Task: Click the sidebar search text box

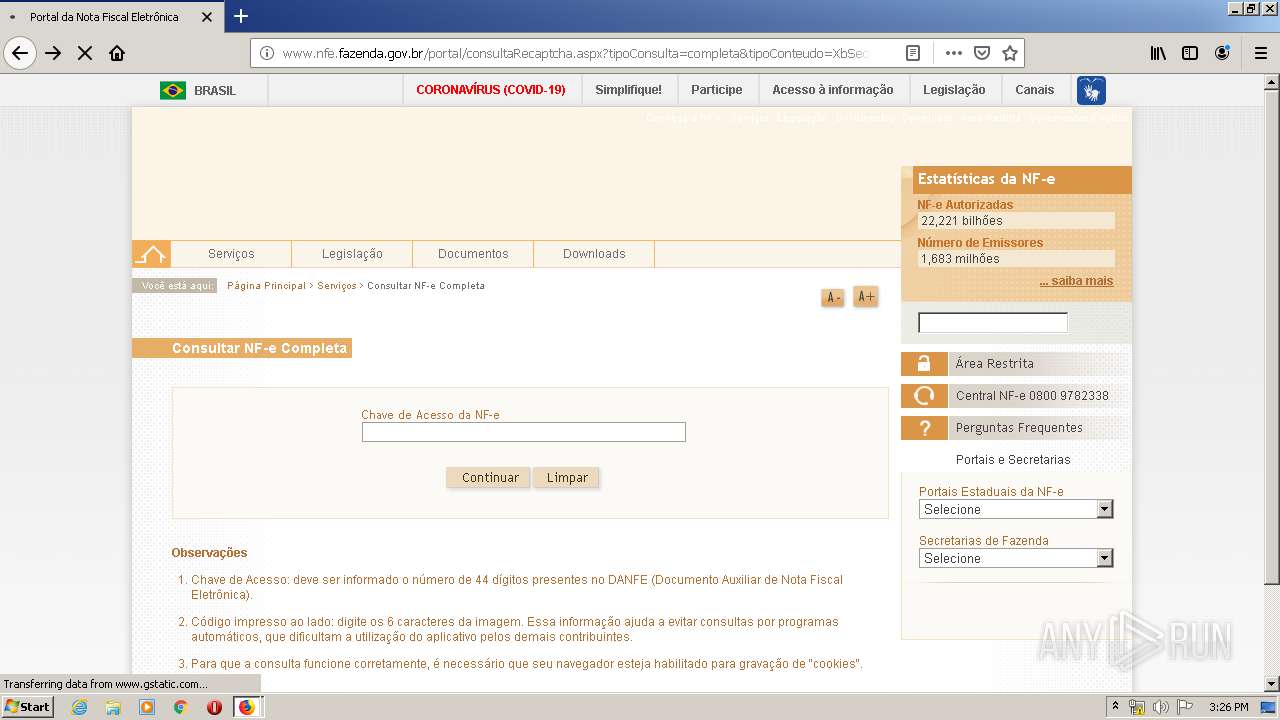Action: point(993,323)
